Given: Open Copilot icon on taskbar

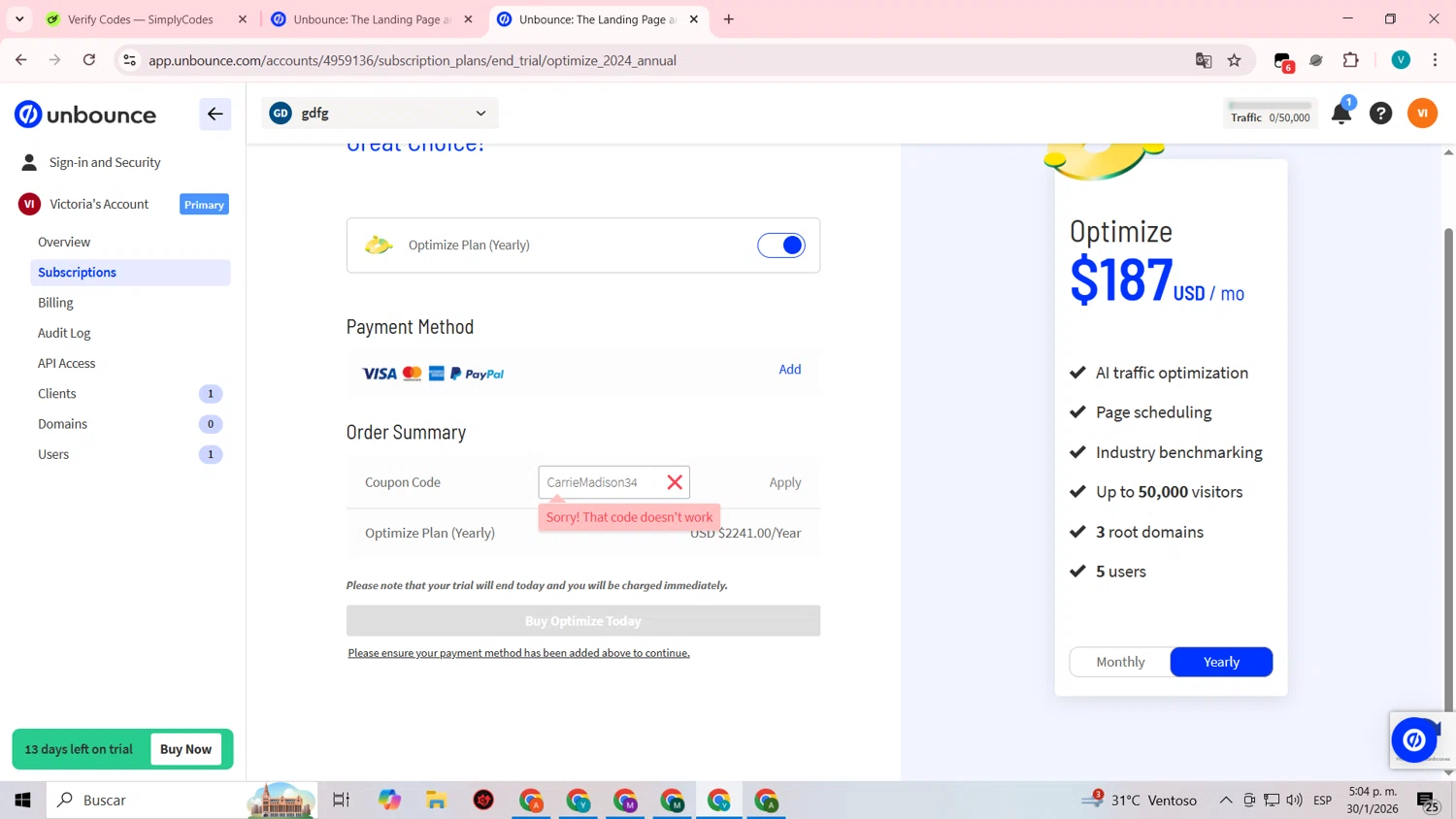Looking at the screenshot, I should point(389,801).
